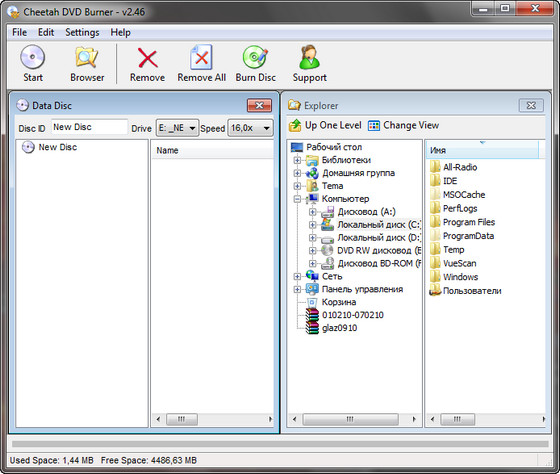Viewport: 560px width, 474px height.
Task: Select DVD RW дисковод drive in tree
Action: (371, 250)
